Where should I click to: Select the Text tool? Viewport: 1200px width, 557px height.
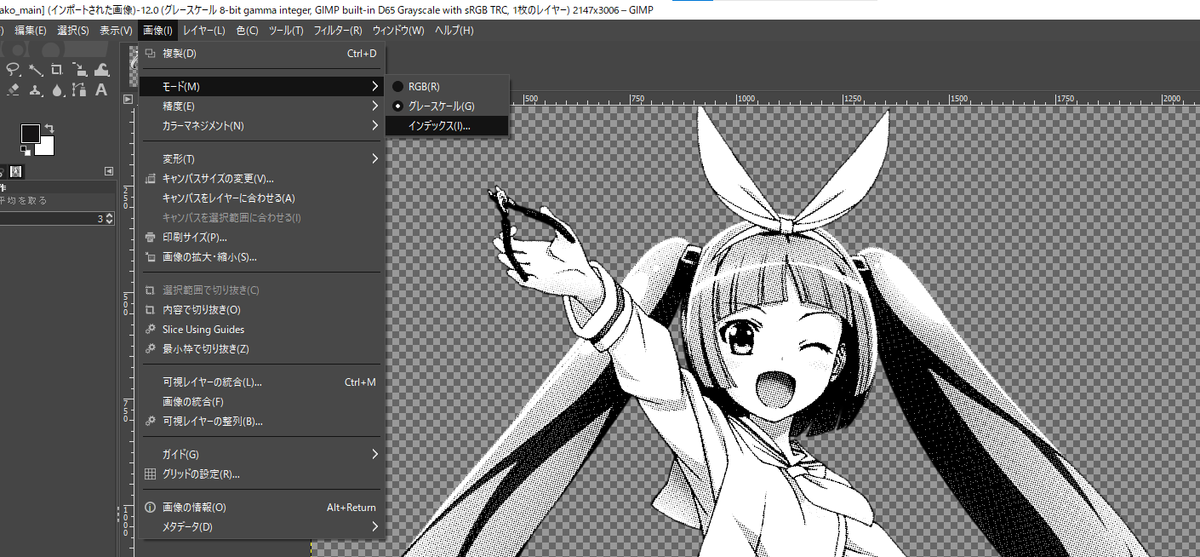tap(101, 90)
